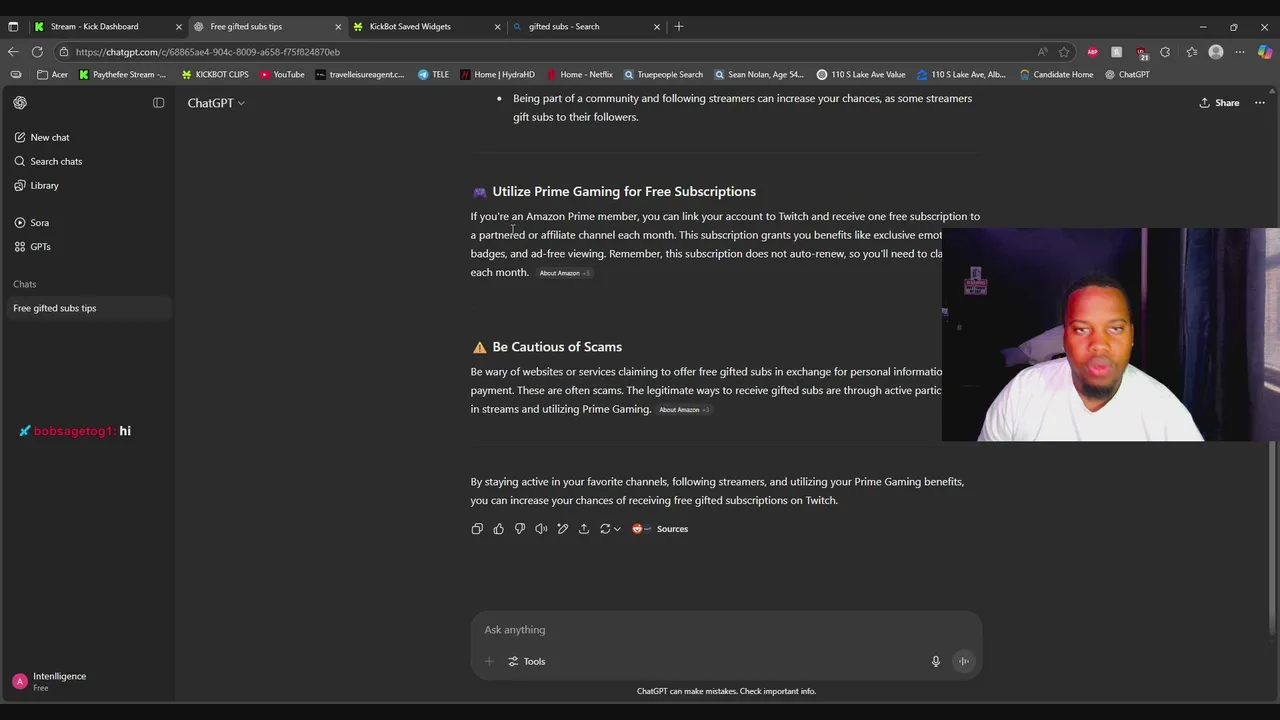Screen dimensions: 1280x720
Task: Open the TELE bookmark
Action: 434,75
